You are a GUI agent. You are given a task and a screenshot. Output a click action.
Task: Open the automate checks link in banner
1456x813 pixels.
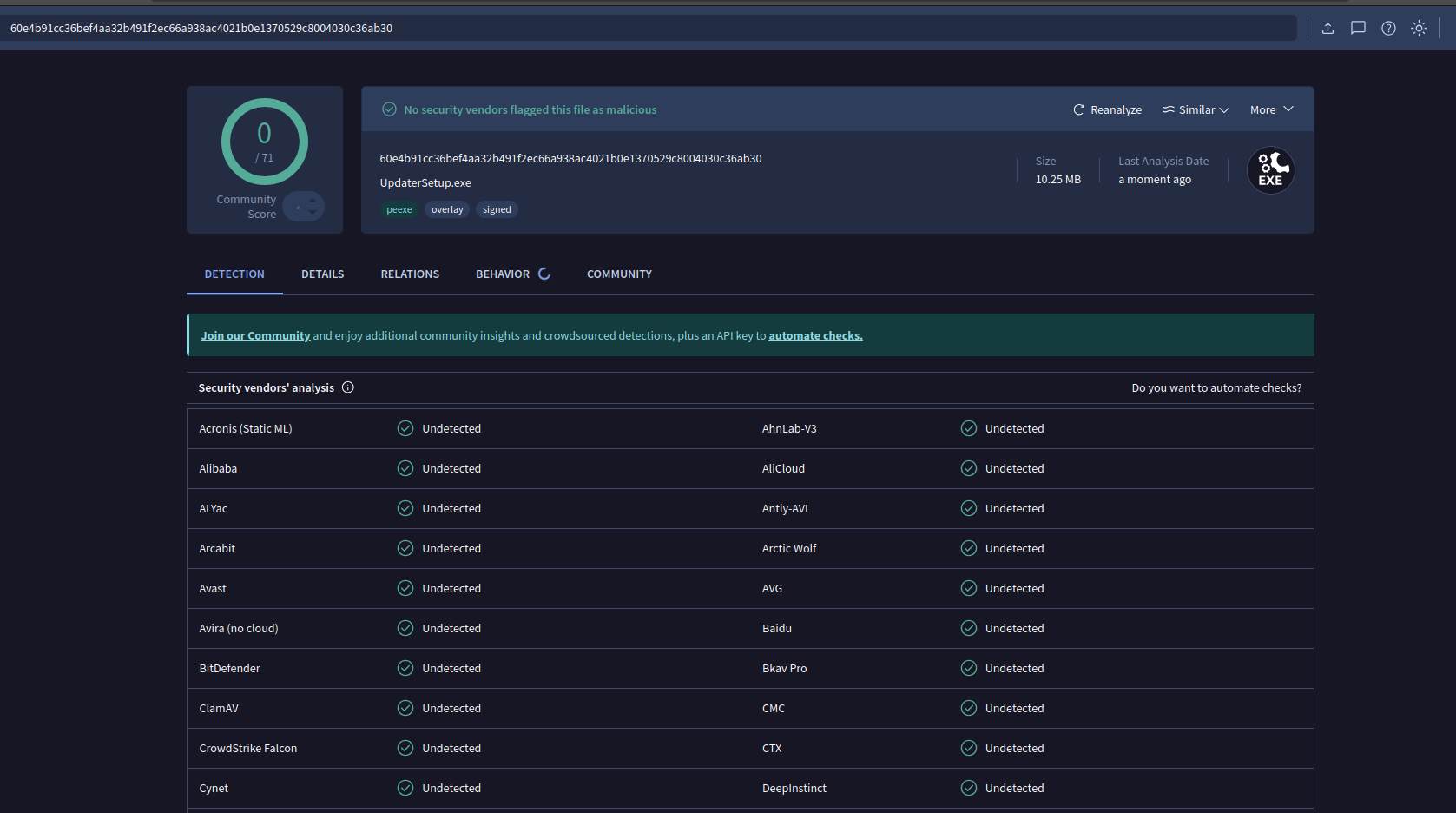click(x=815, y=336)
